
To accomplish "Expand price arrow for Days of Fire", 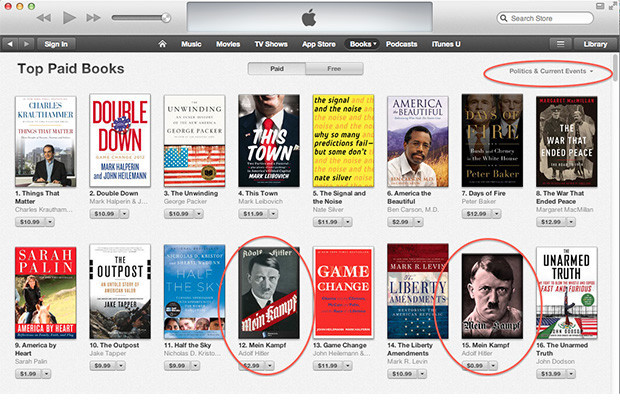I will click(x=497, y=214).
